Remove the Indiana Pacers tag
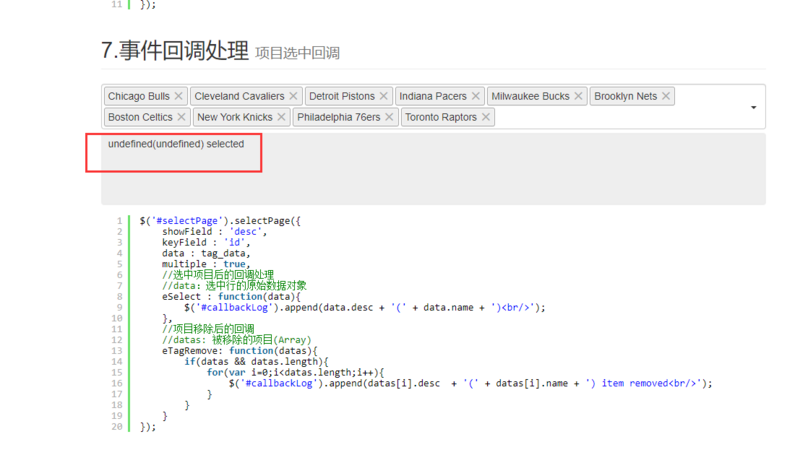 pyautogui.click(x=475, y=96)
